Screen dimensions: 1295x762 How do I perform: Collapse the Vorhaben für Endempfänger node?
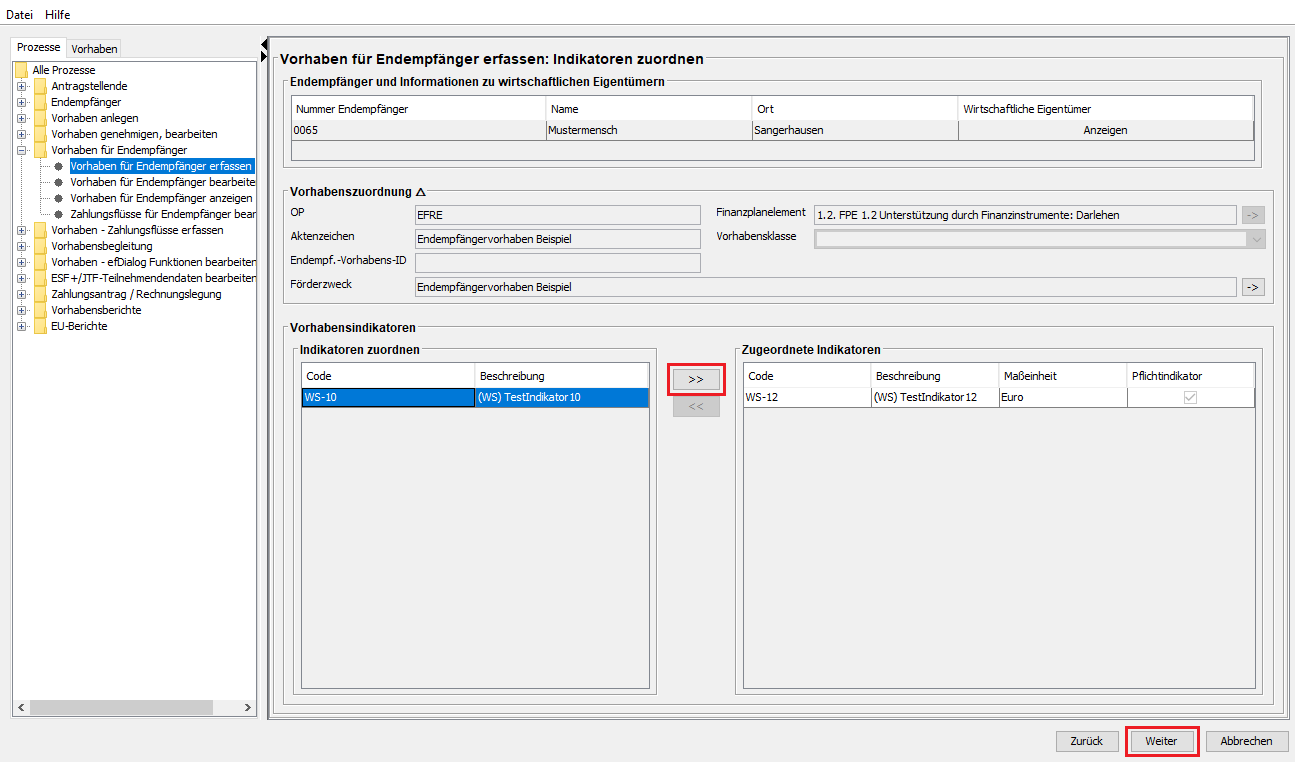21,150
